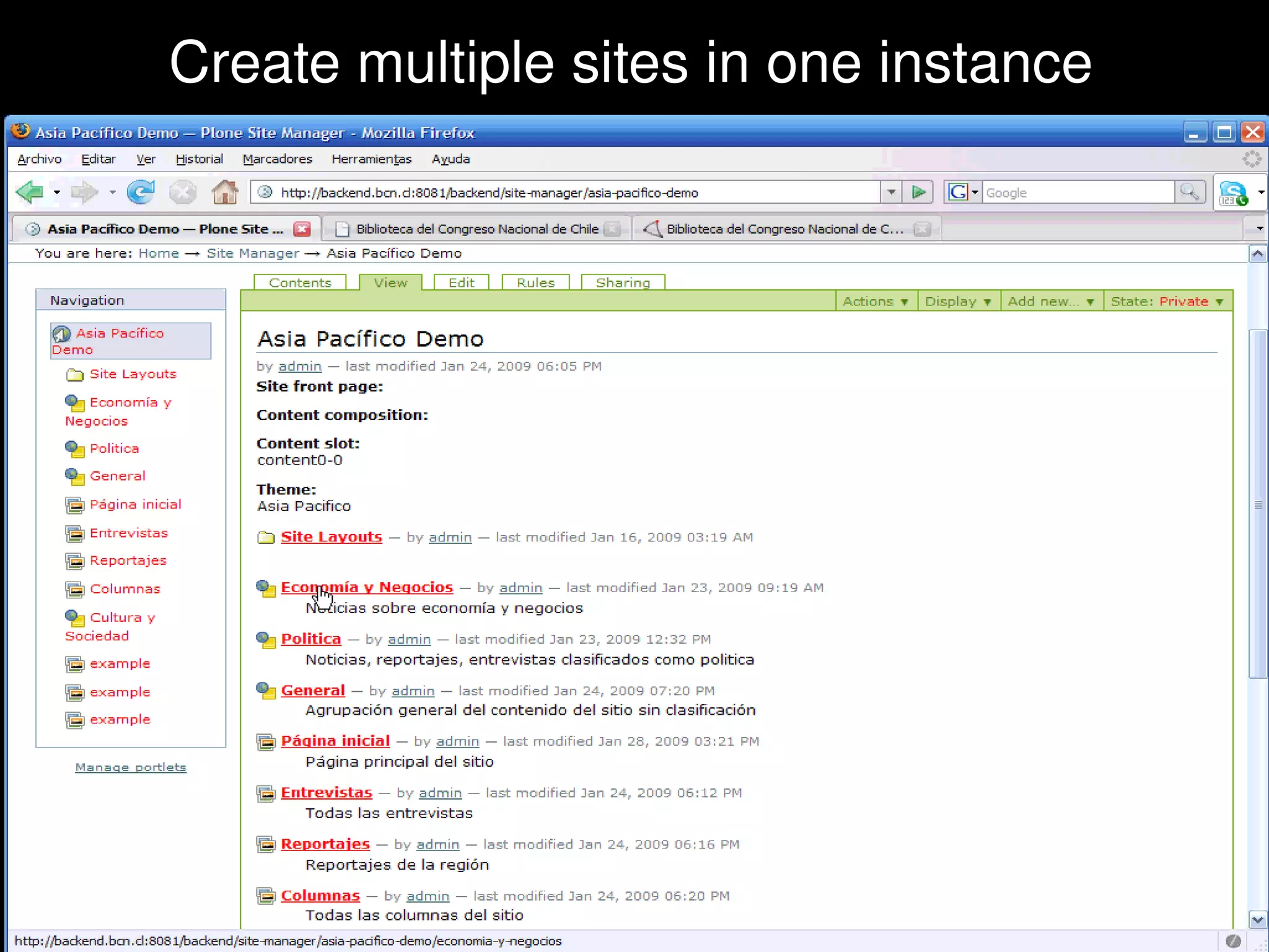
Task: Click the Site Manager breadcrumb link
Action: pos(253,253)
